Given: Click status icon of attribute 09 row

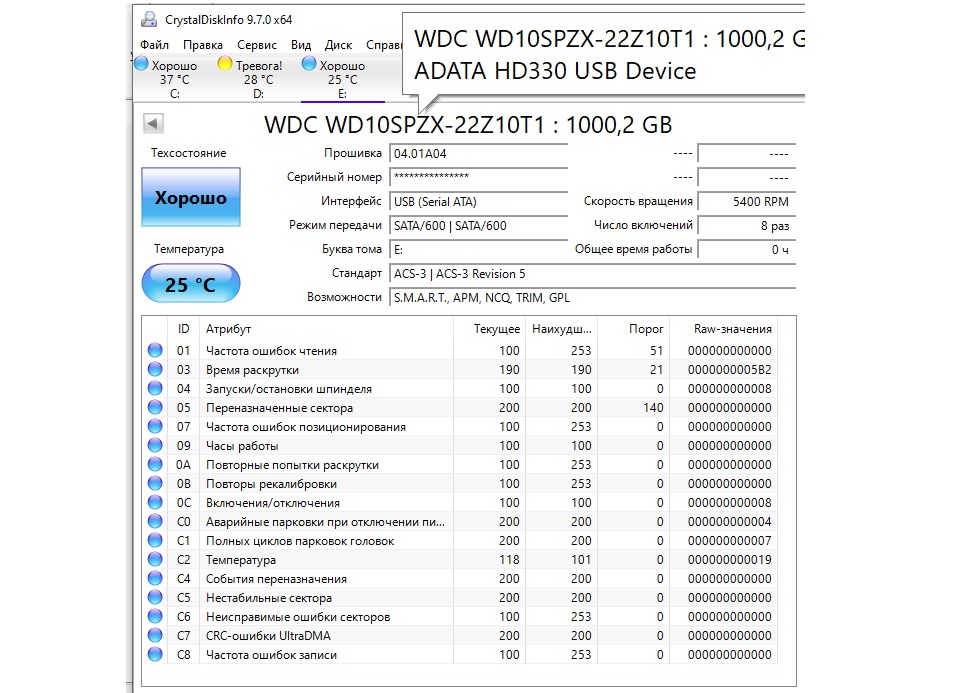Looking at the screenshot, I should click(x=155, y=445).
